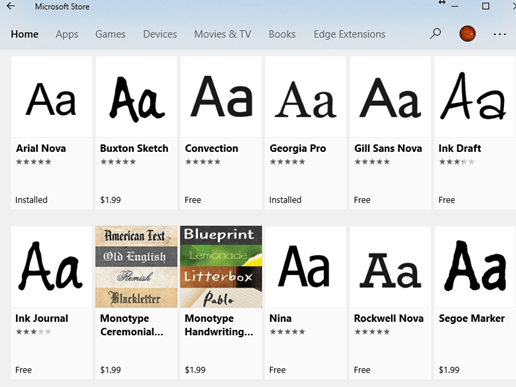Image resolution: width=516 pixels, height=387 pixels.
Task: Click the Convection title text
Action: coord(212,148)
